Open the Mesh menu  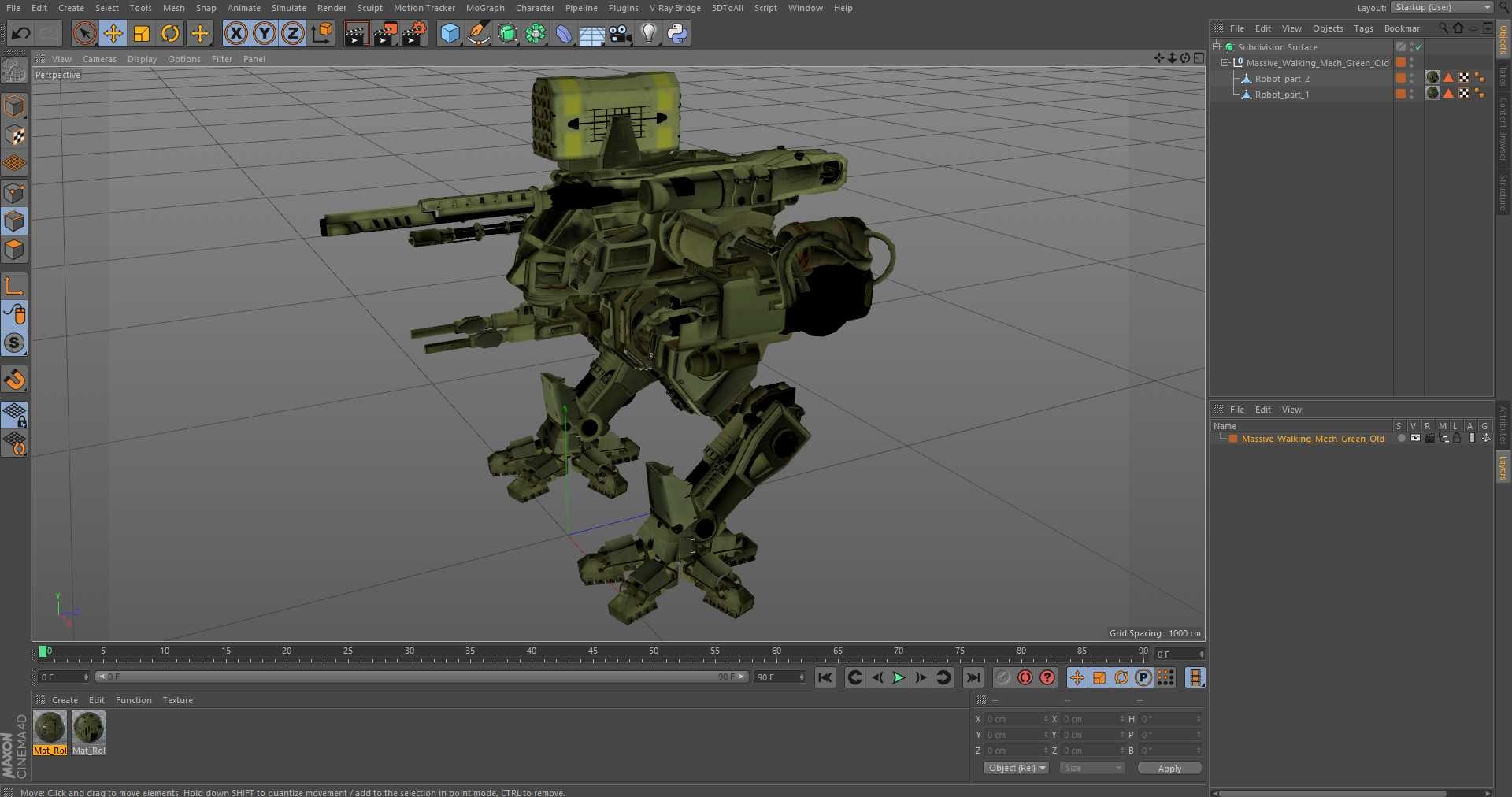click(173, 8)
